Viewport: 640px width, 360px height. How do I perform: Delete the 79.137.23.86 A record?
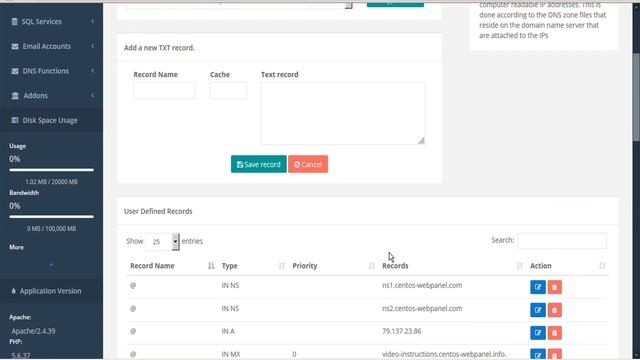coord(554,333)
